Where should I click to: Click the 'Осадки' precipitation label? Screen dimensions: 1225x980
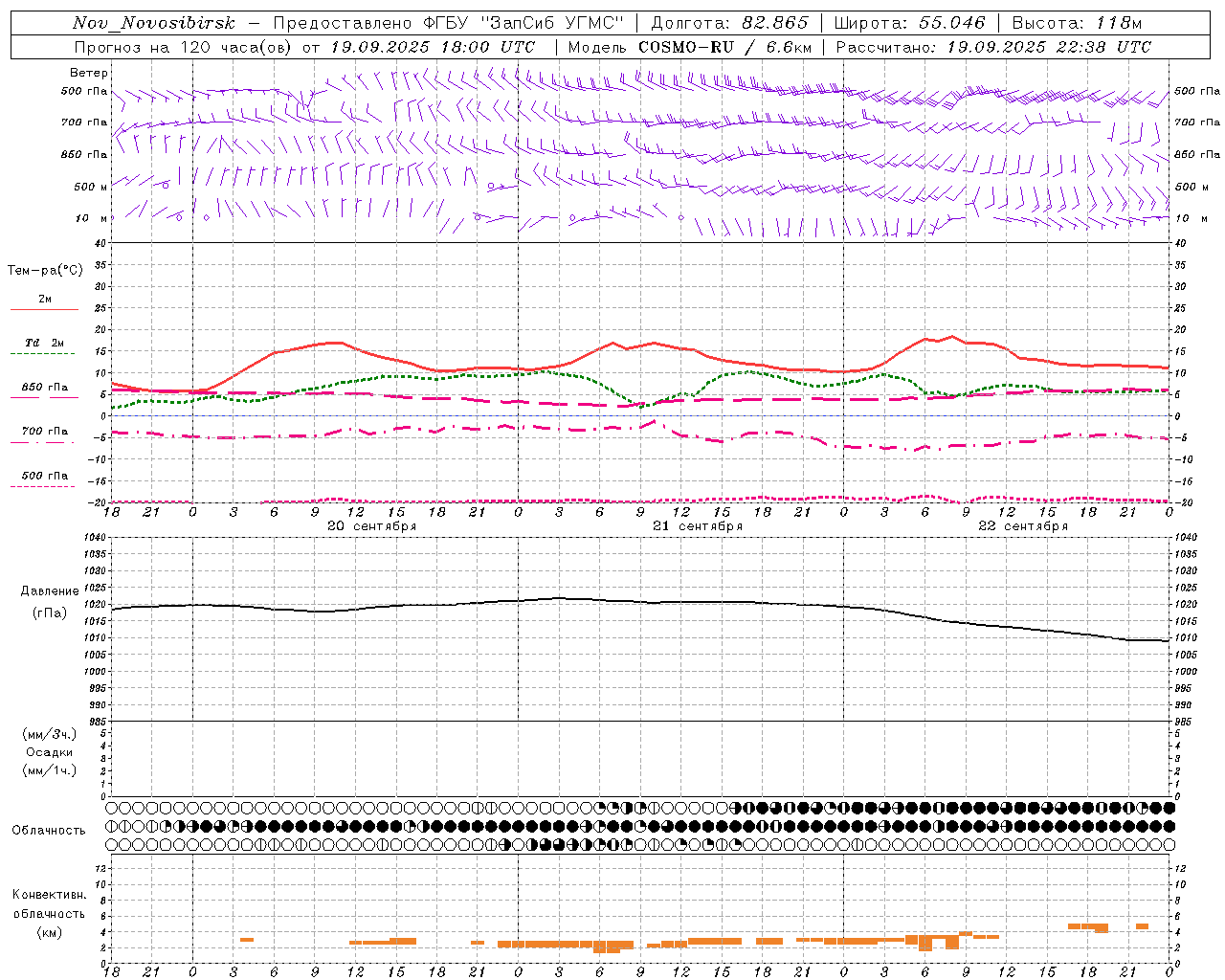pyautogui.click(x=50, y=752)
